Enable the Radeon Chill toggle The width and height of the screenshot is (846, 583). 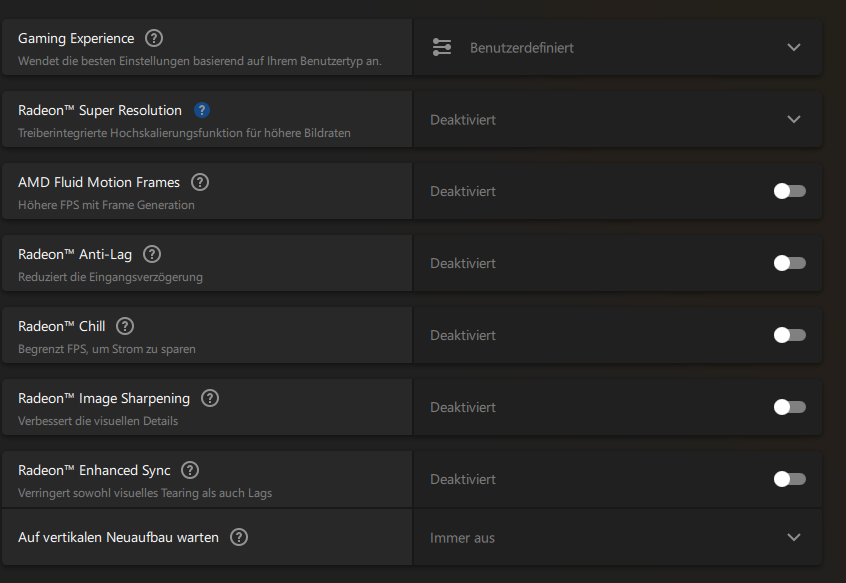coord(789,335)
